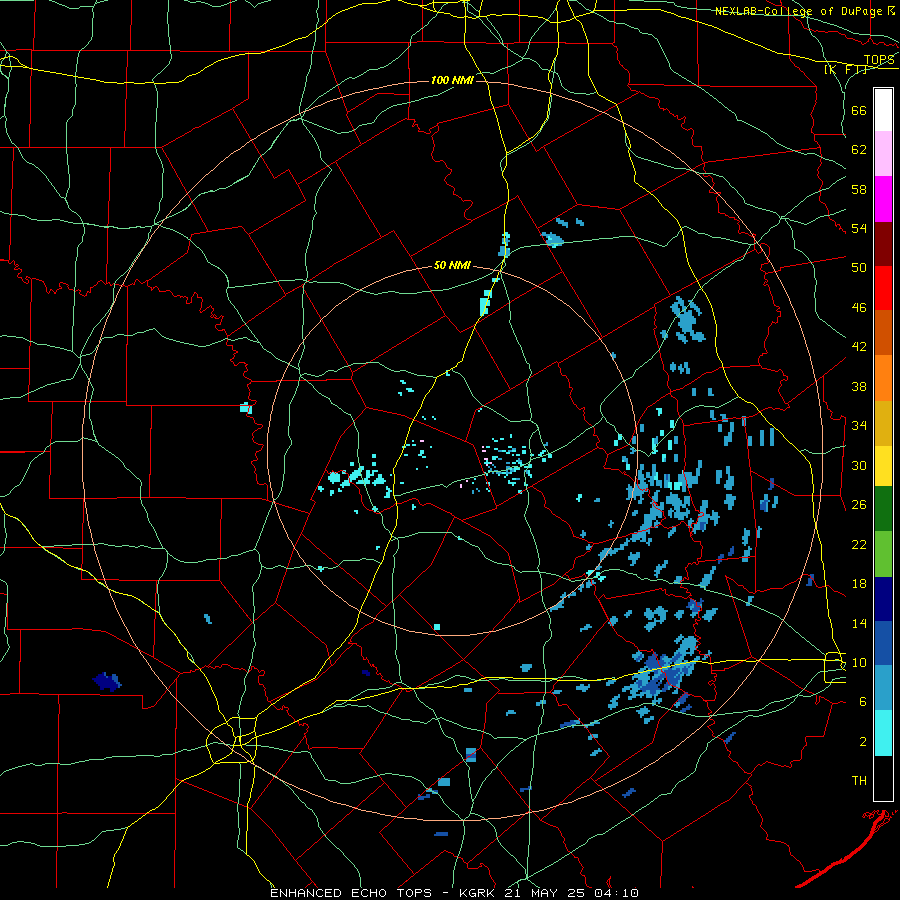Click the medium blue legend swatch
Viewport: 900px width, 900px height.
click(x=883, y=643)
